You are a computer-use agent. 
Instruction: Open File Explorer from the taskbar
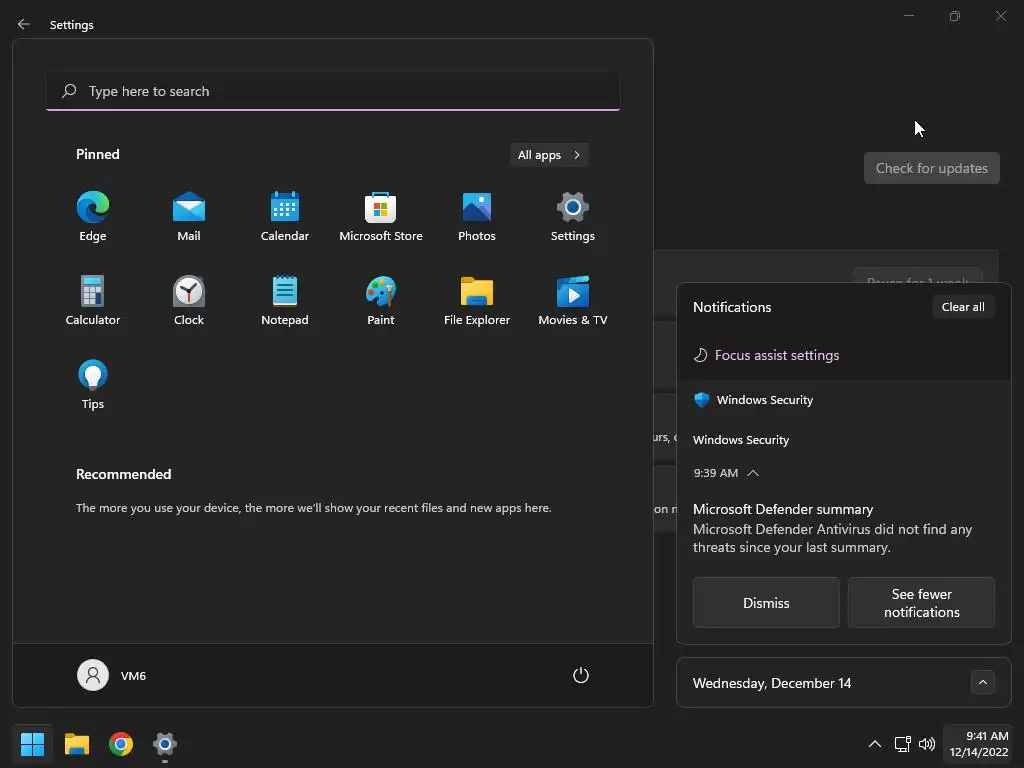[77, 744]
